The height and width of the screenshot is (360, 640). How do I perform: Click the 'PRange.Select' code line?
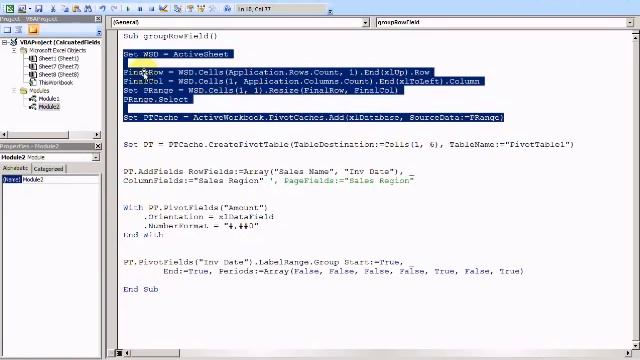point(156,100)
